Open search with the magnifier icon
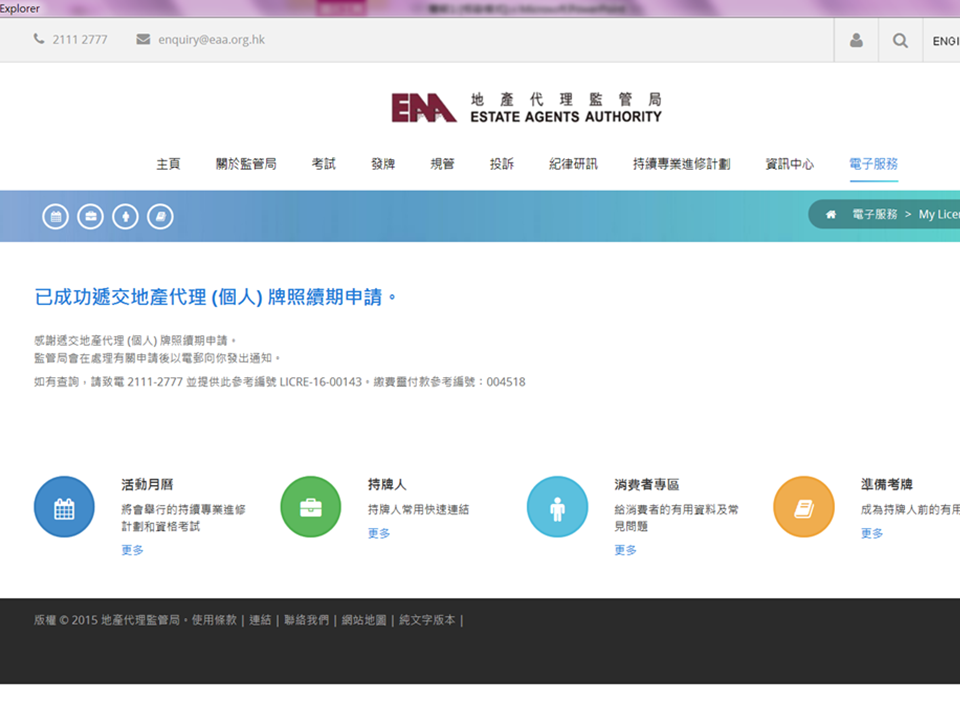The image size is (960, 720). 900,41
